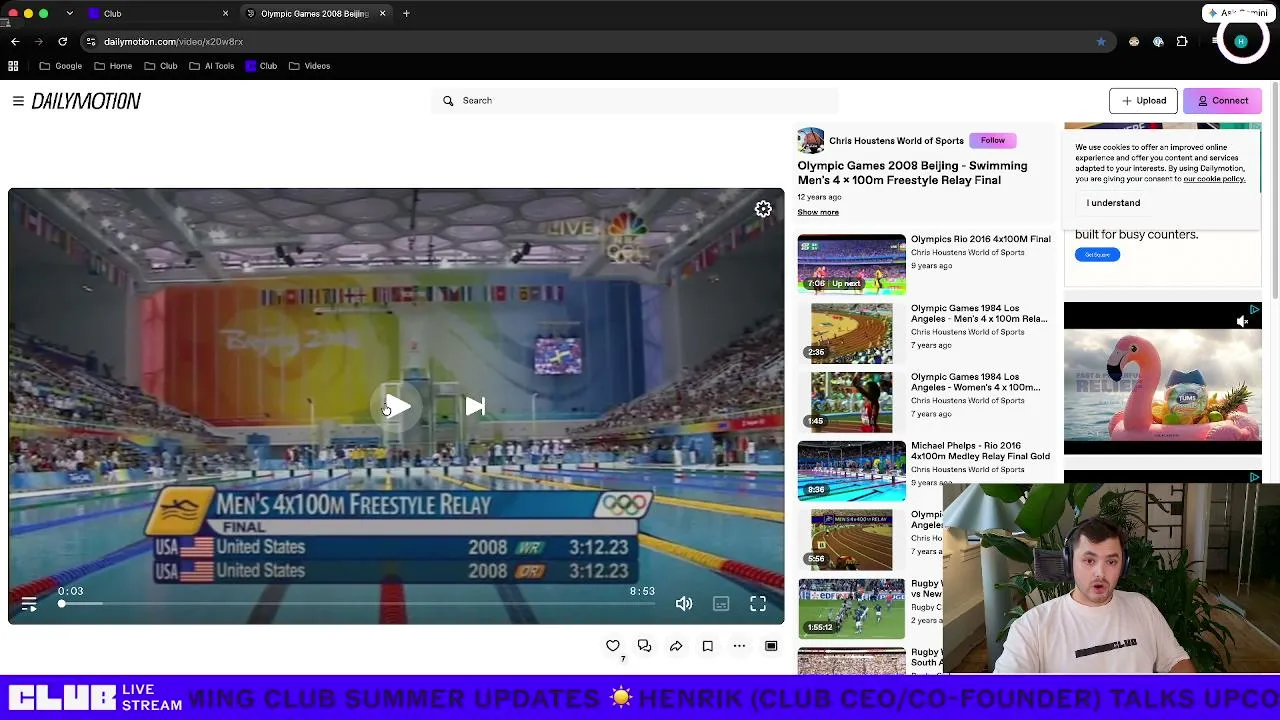Close the Club browser tab
Screen dimensions: 1280x720
[225, 14]
